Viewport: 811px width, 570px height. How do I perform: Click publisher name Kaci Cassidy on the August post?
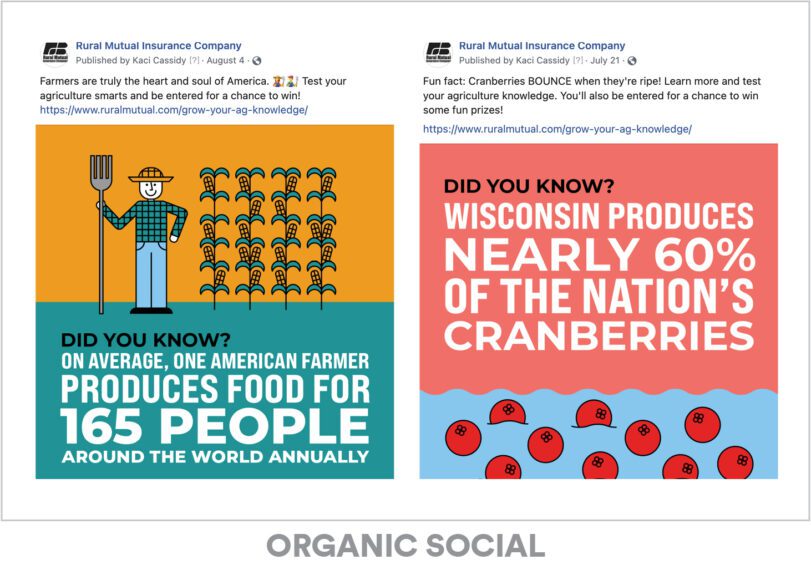pyautogui.click(x=158, y=61)
